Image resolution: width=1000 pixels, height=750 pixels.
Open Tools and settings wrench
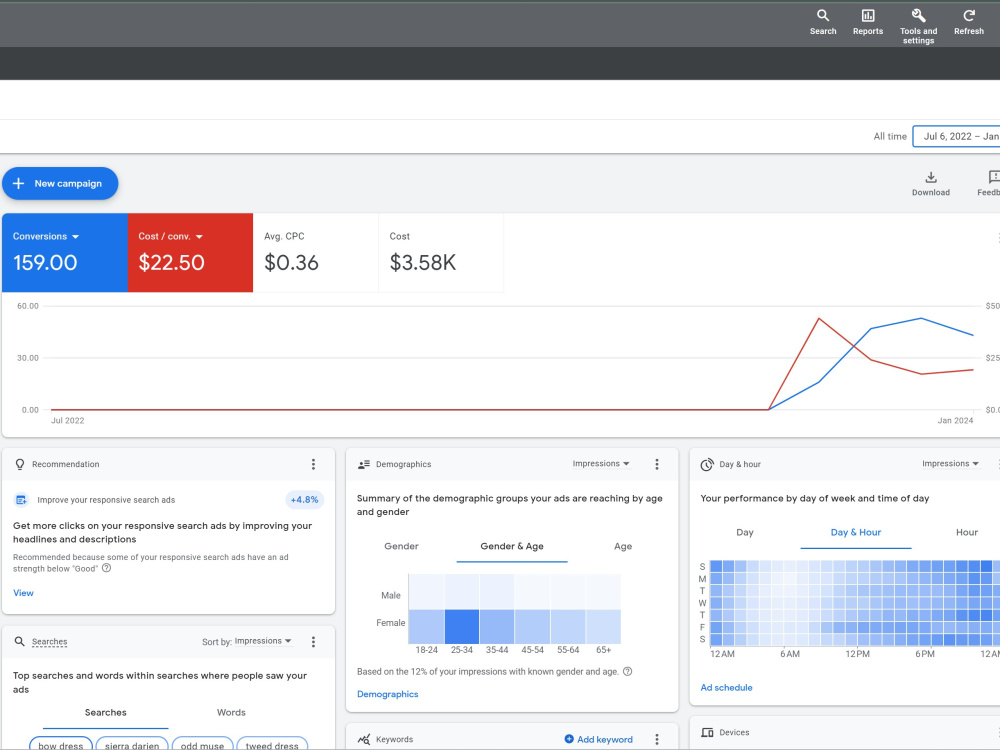[x=918, y=26]
